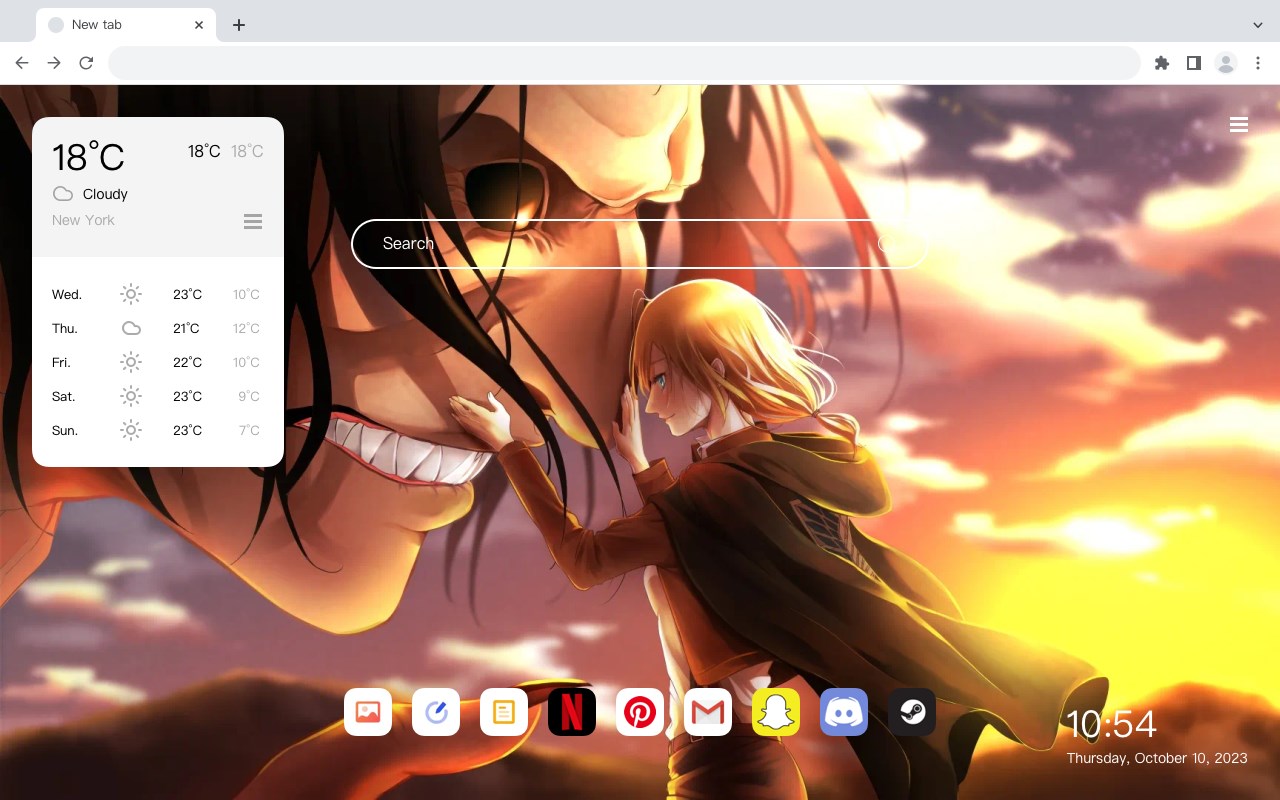The height and width of the screenshot is (800, 1280).
Task: Close the New tab tab
Action: point(199,25)
